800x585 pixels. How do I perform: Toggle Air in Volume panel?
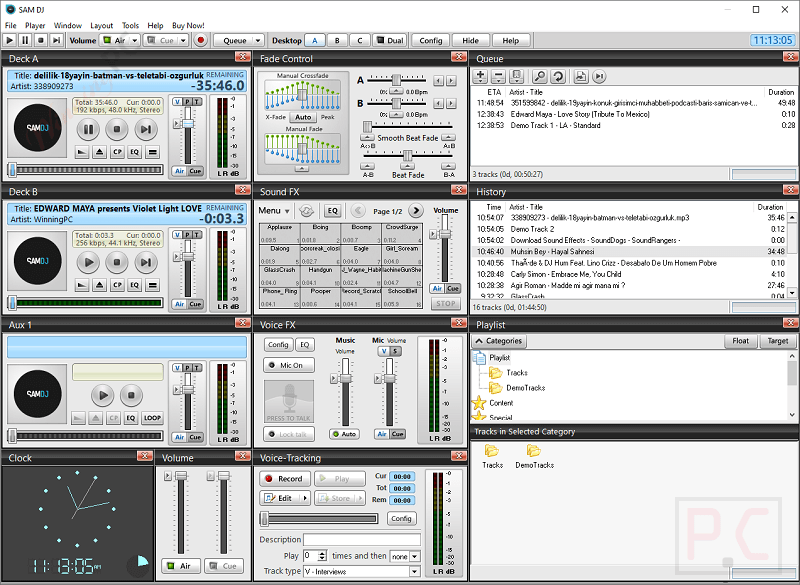pos(181,566)
